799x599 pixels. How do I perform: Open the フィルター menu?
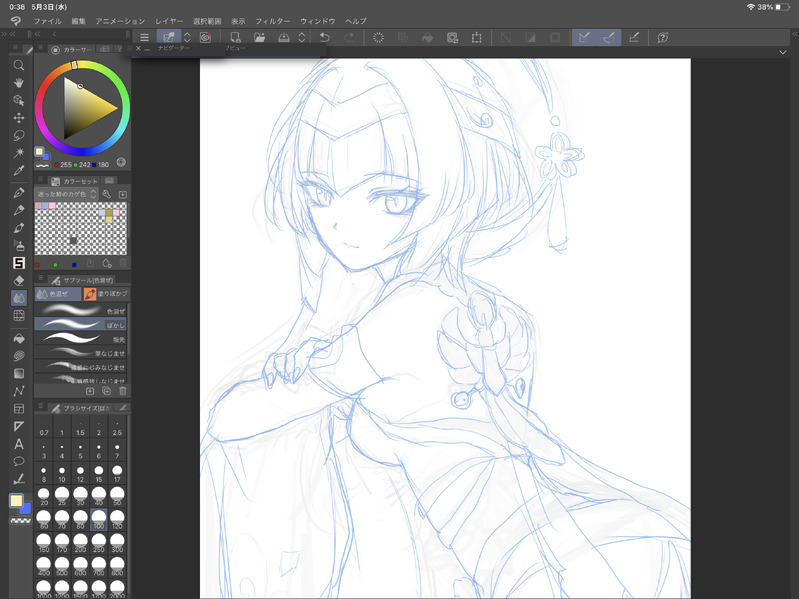tap(273, 21)
